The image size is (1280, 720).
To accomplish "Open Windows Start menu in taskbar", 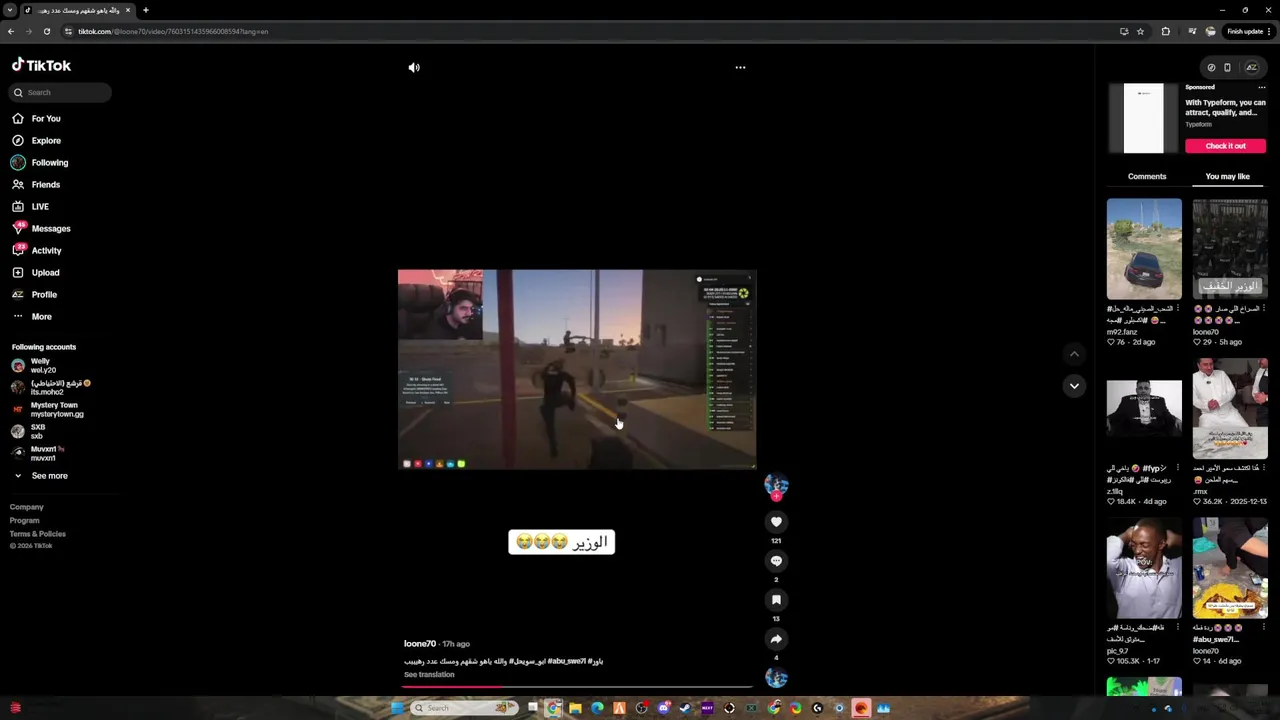I will click(x=397, y=708).
